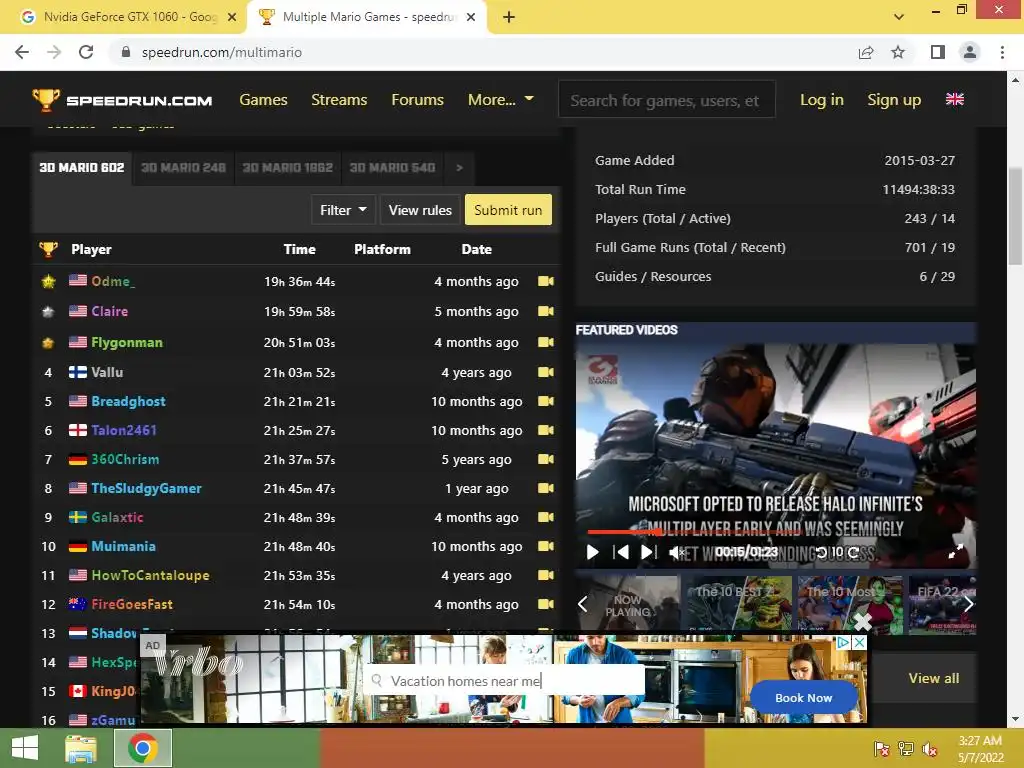Go back to previous page
The image size is (1024, 768).
[22, 52]
